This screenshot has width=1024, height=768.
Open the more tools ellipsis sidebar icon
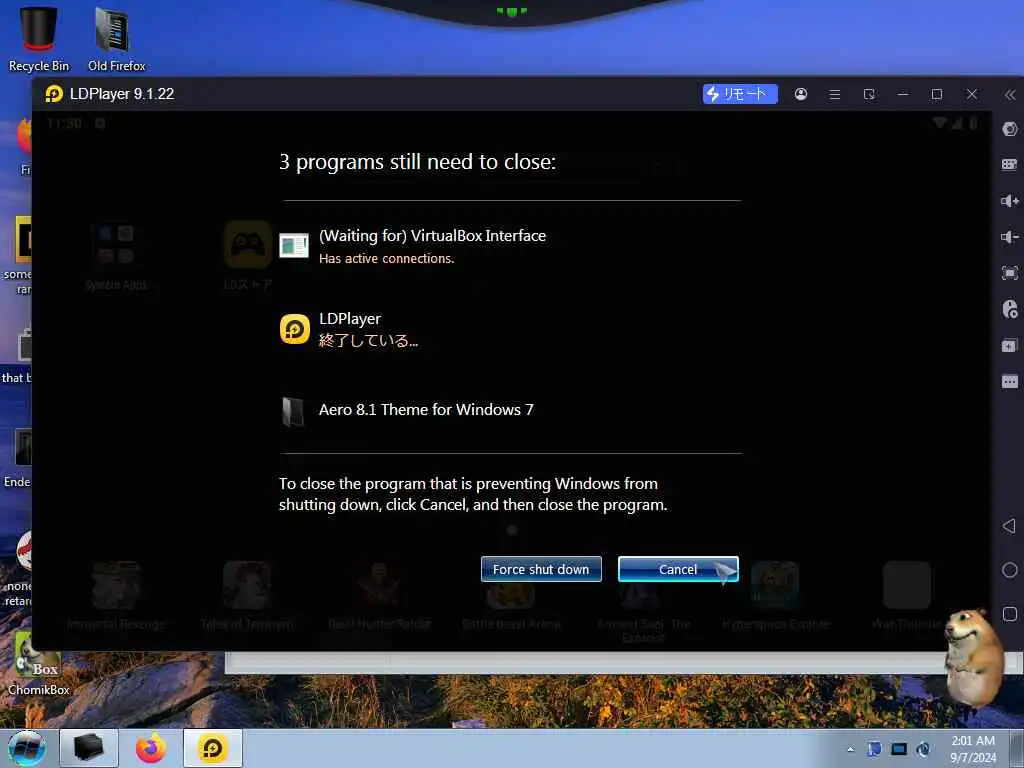click(x=1010, y=381)
